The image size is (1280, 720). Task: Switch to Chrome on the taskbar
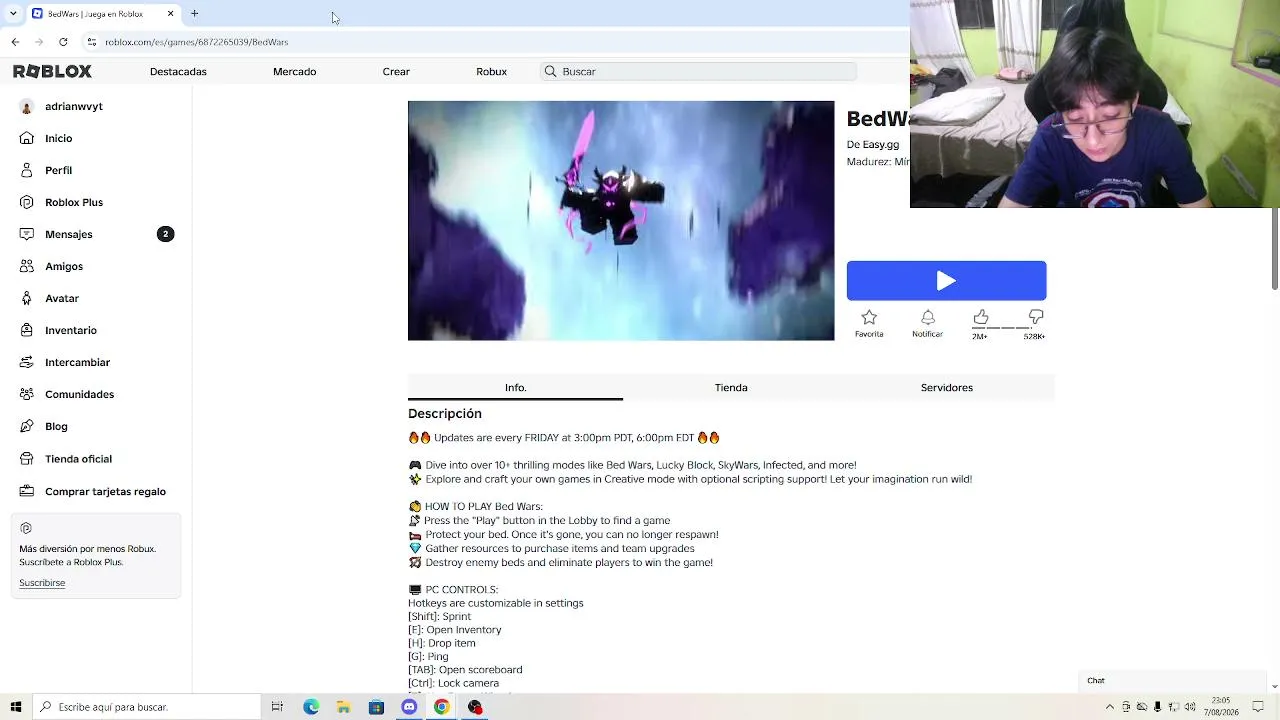tap(441, 707)
